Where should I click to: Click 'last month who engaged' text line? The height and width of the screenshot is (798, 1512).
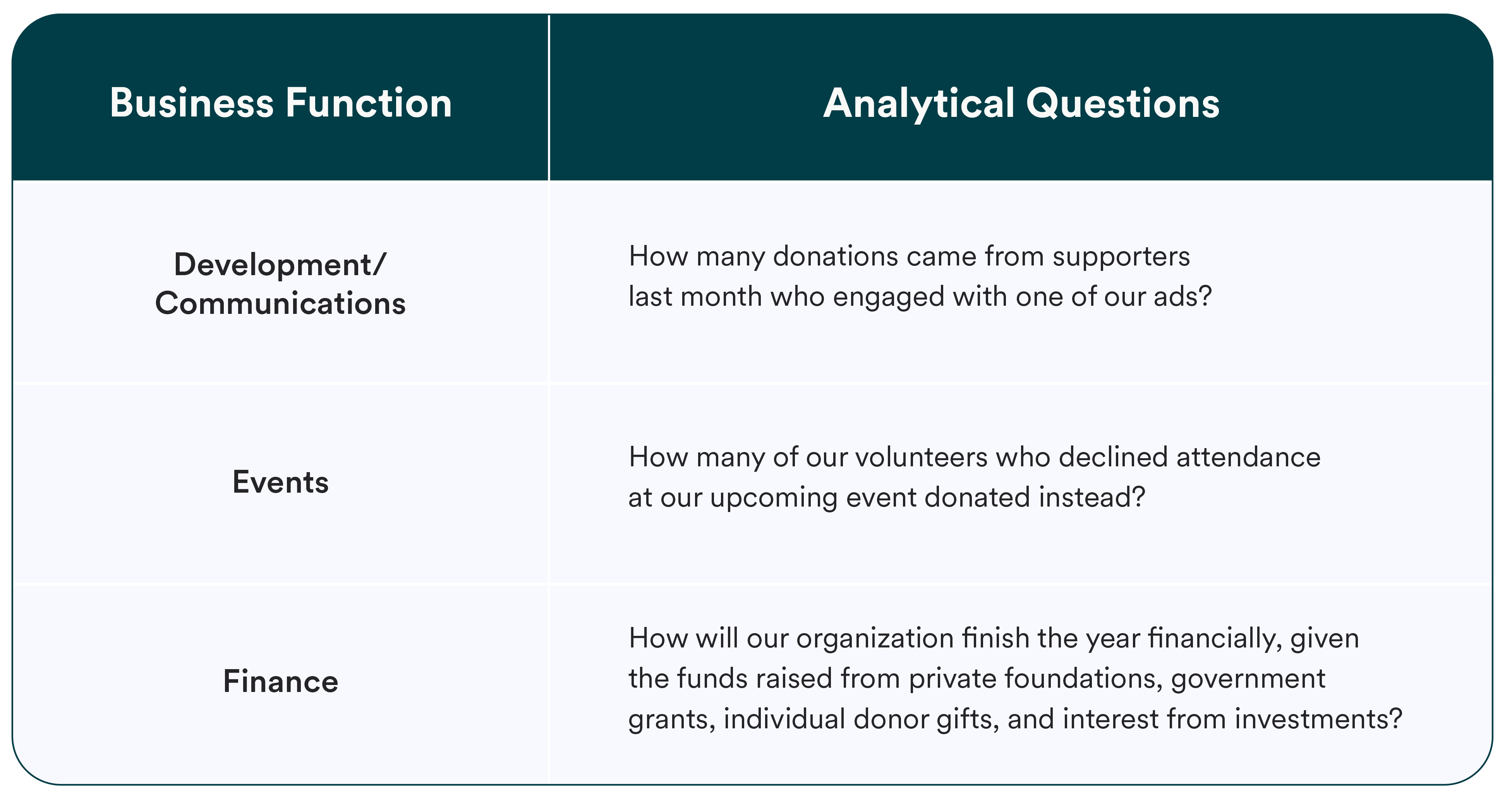point(920,296)
